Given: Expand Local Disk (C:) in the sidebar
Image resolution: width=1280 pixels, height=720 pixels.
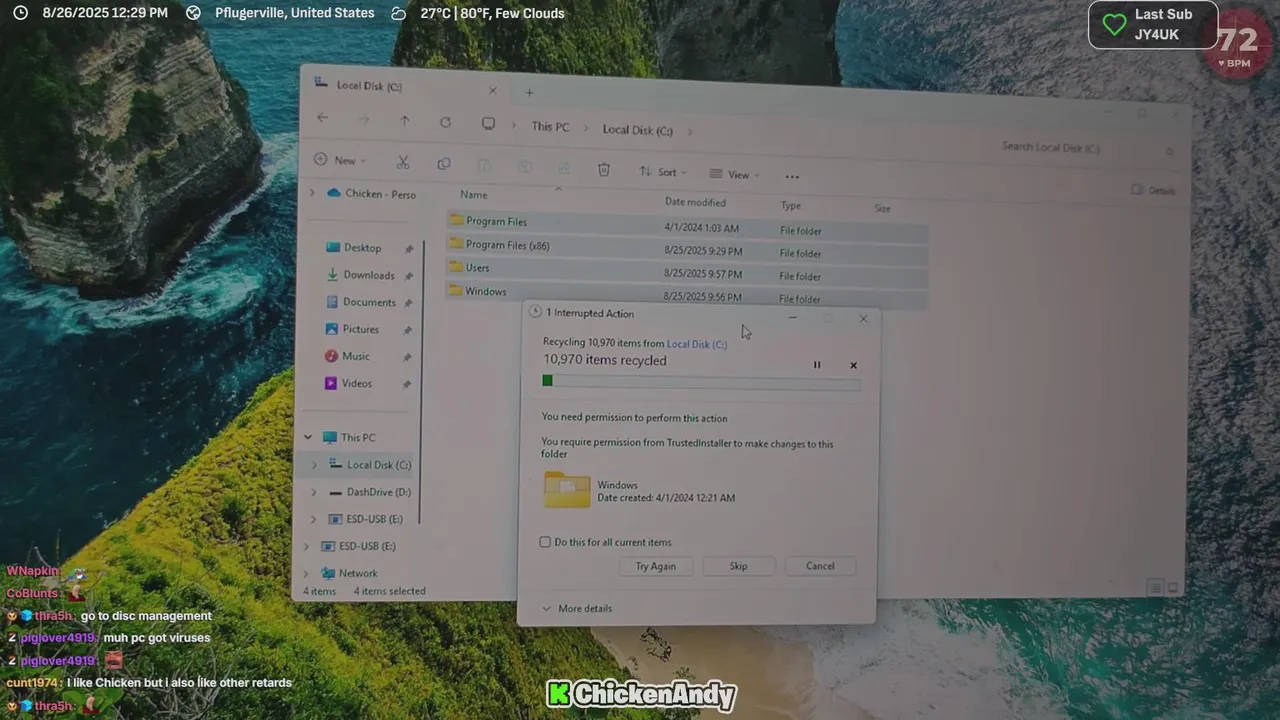Looking at the screenshot, I should click(314, 464).
